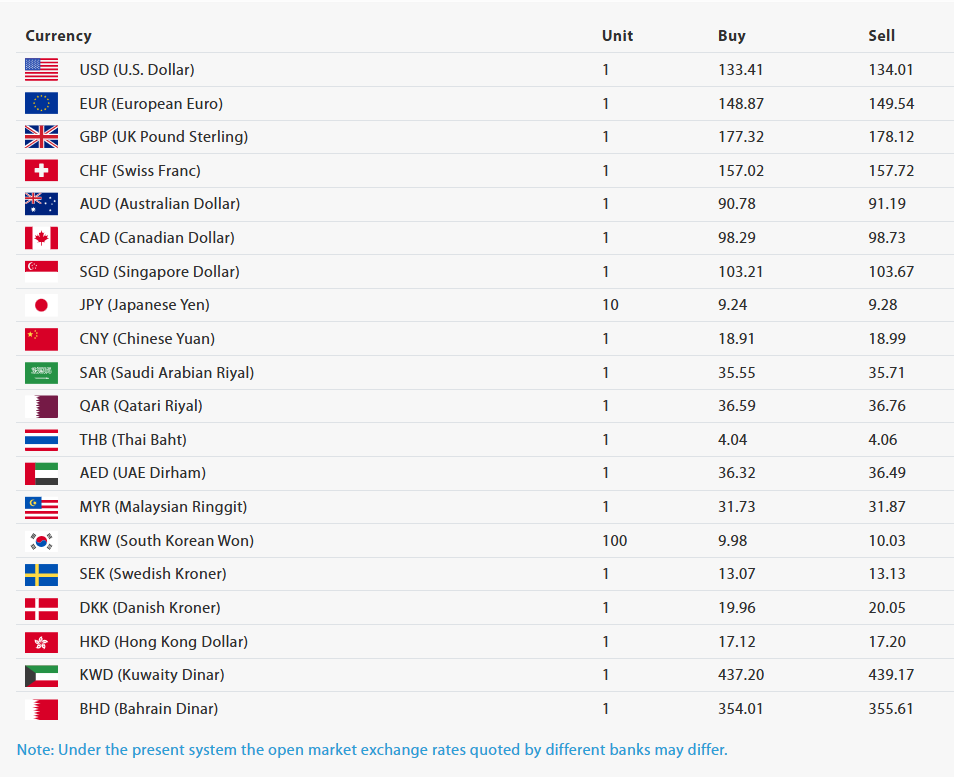The width and height of the screenshot is (954, 777).
Task: Click the BHD sell rate 355.61
Action: pyautogui.click(x=891, y=709)
